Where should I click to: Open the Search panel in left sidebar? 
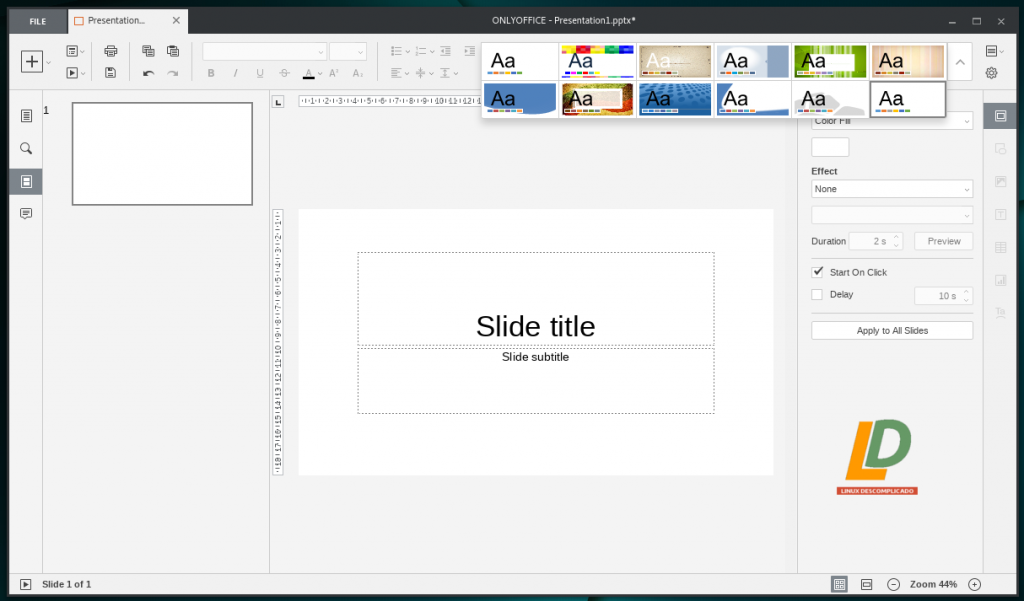pyautogui.click(x=26, y=148)
